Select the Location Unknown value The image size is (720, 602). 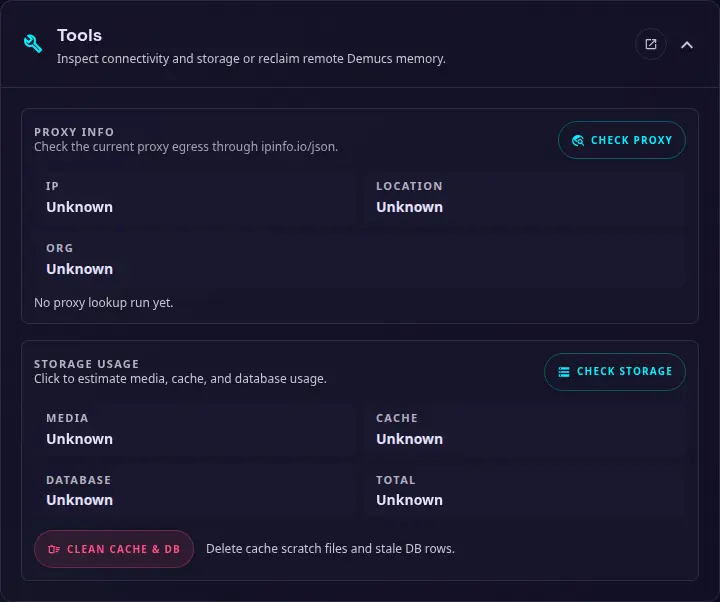click(x=409, y=207)
